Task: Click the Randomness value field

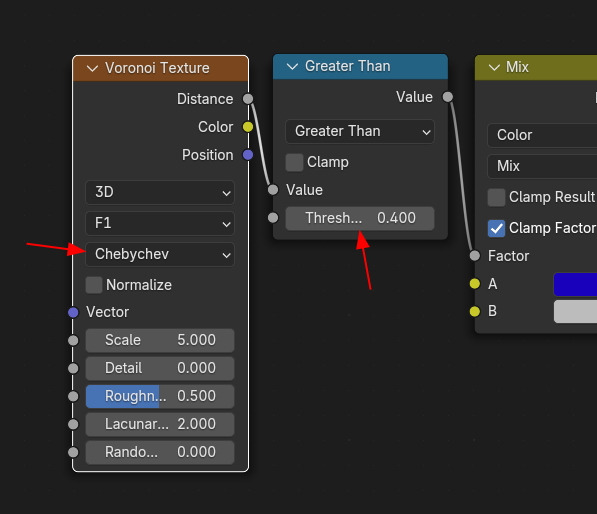Action: click(x=160, y=452)
